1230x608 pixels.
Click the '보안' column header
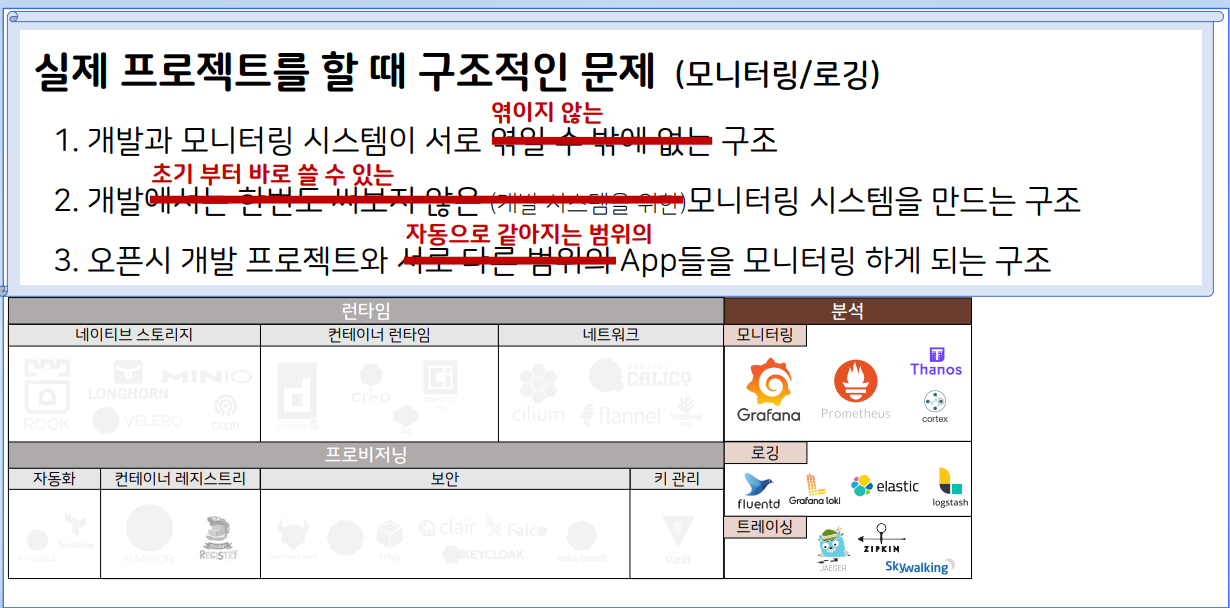pos(445,479)
